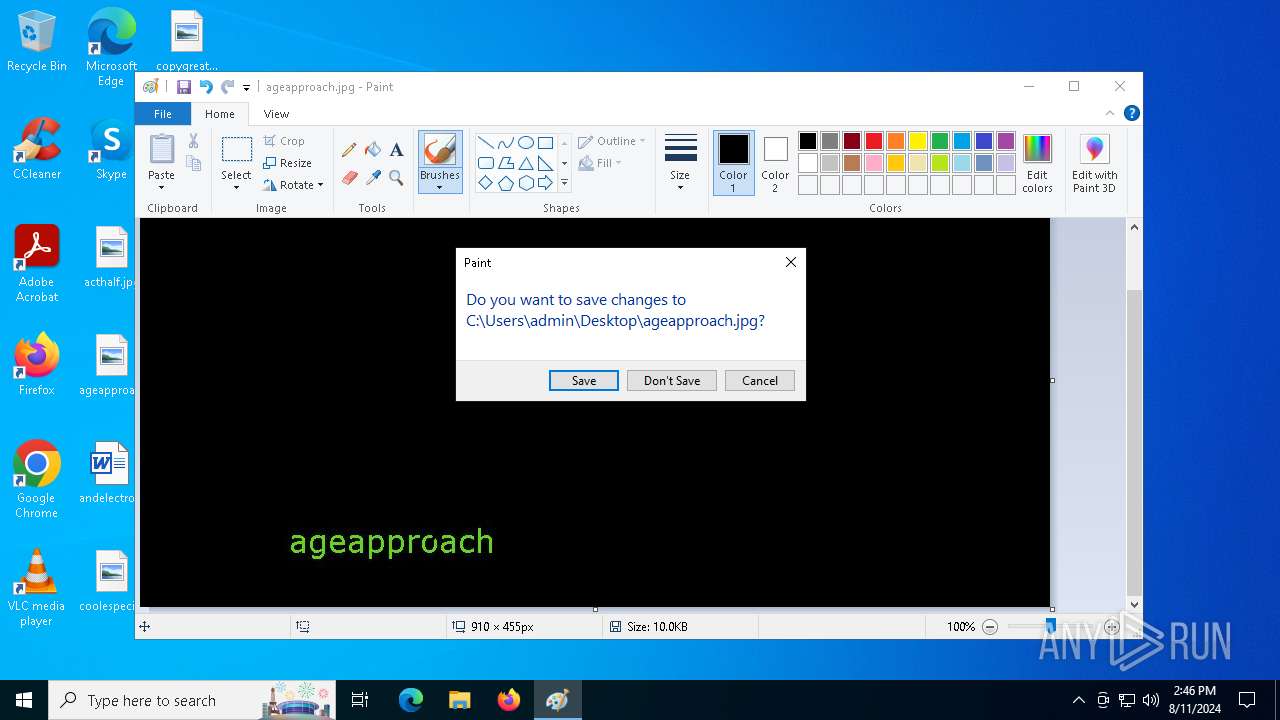The height and width of the screenshot is (720, 1280).
Task: Click the zoom slider handle
Action: [1050, 626]
